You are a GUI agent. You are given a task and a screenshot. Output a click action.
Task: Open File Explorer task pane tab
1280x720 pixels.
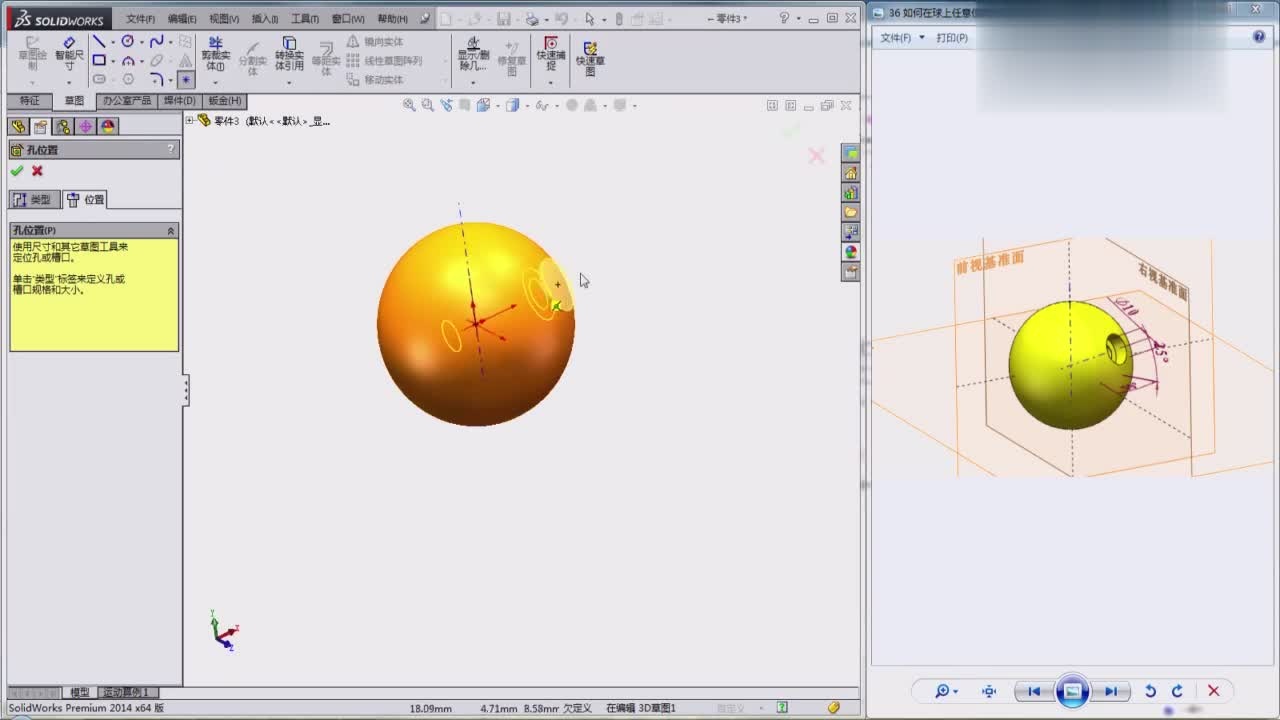pyautogui.click(x=850, y=212)
